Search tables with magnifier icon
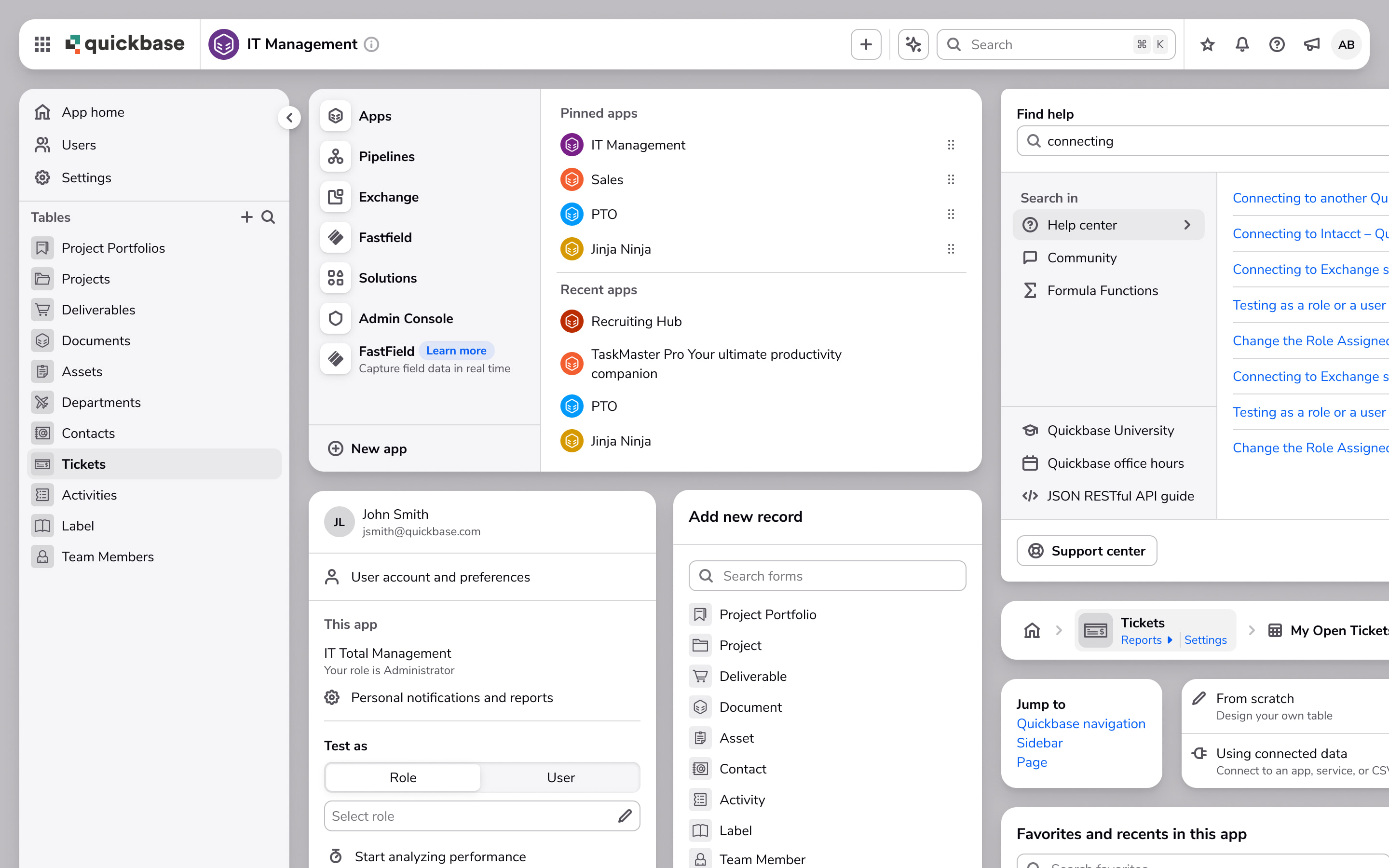Screen dimensions: 1389x868 [268, 217]
